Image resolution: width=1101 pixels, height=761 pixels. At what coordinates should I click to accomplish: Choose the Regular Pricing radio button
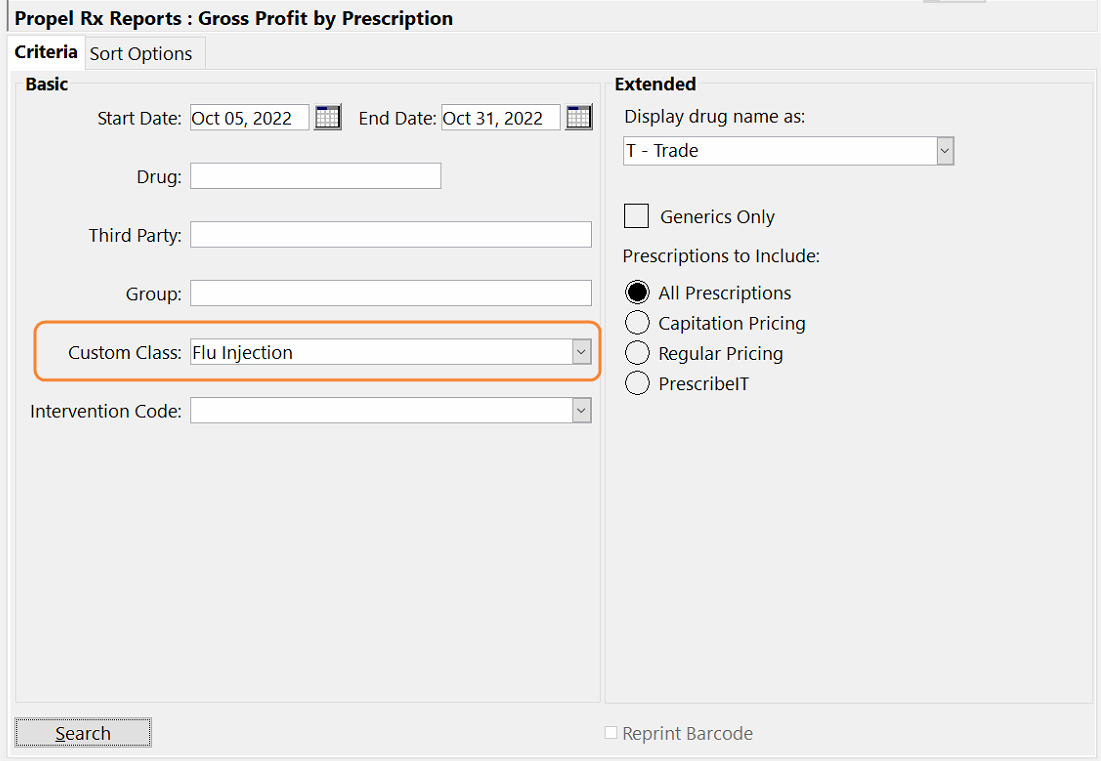click(x=637, y=353)
